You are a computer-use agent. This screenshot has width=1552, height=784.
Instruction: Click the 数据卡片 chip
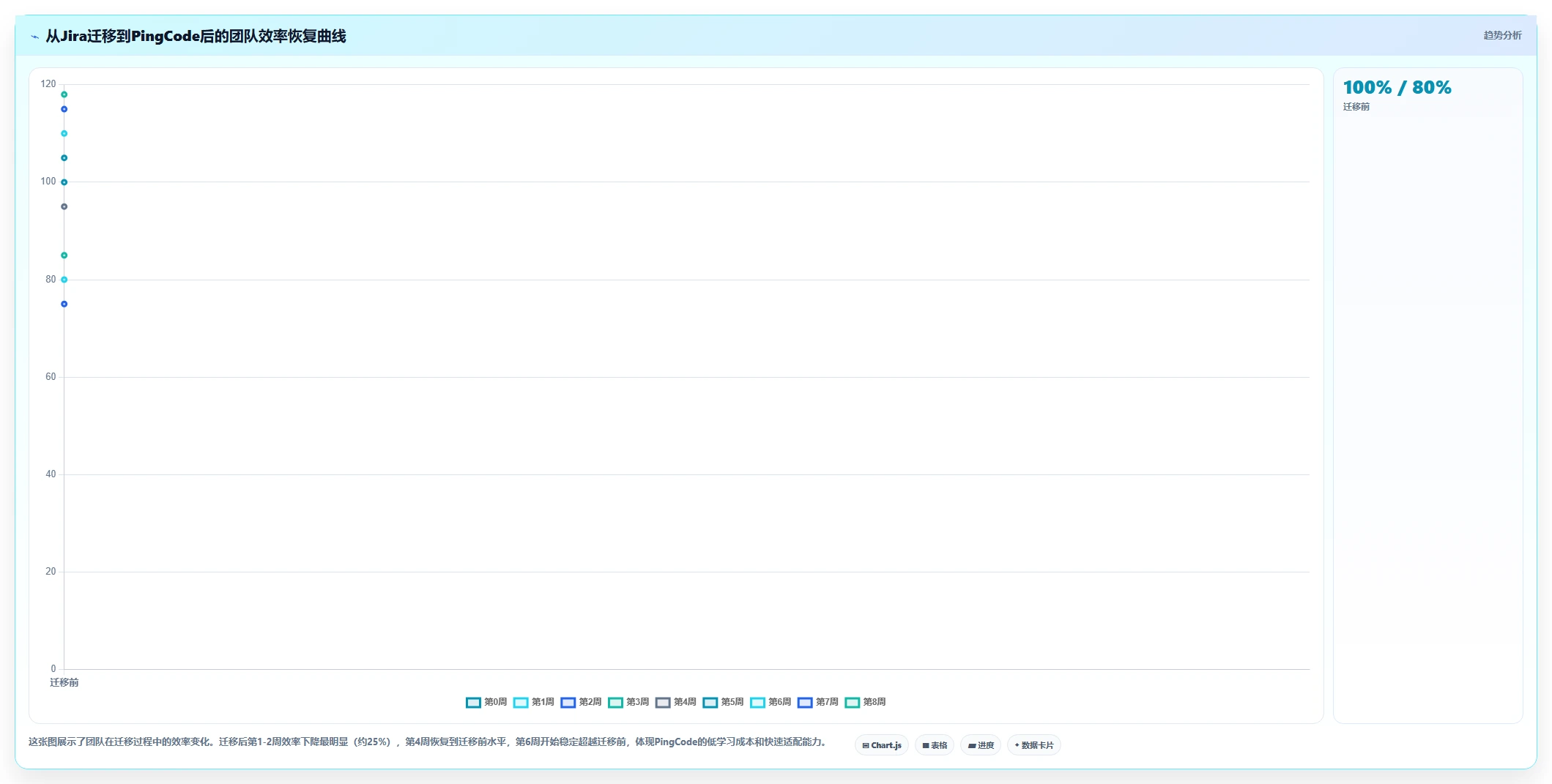click(1034, 745)
